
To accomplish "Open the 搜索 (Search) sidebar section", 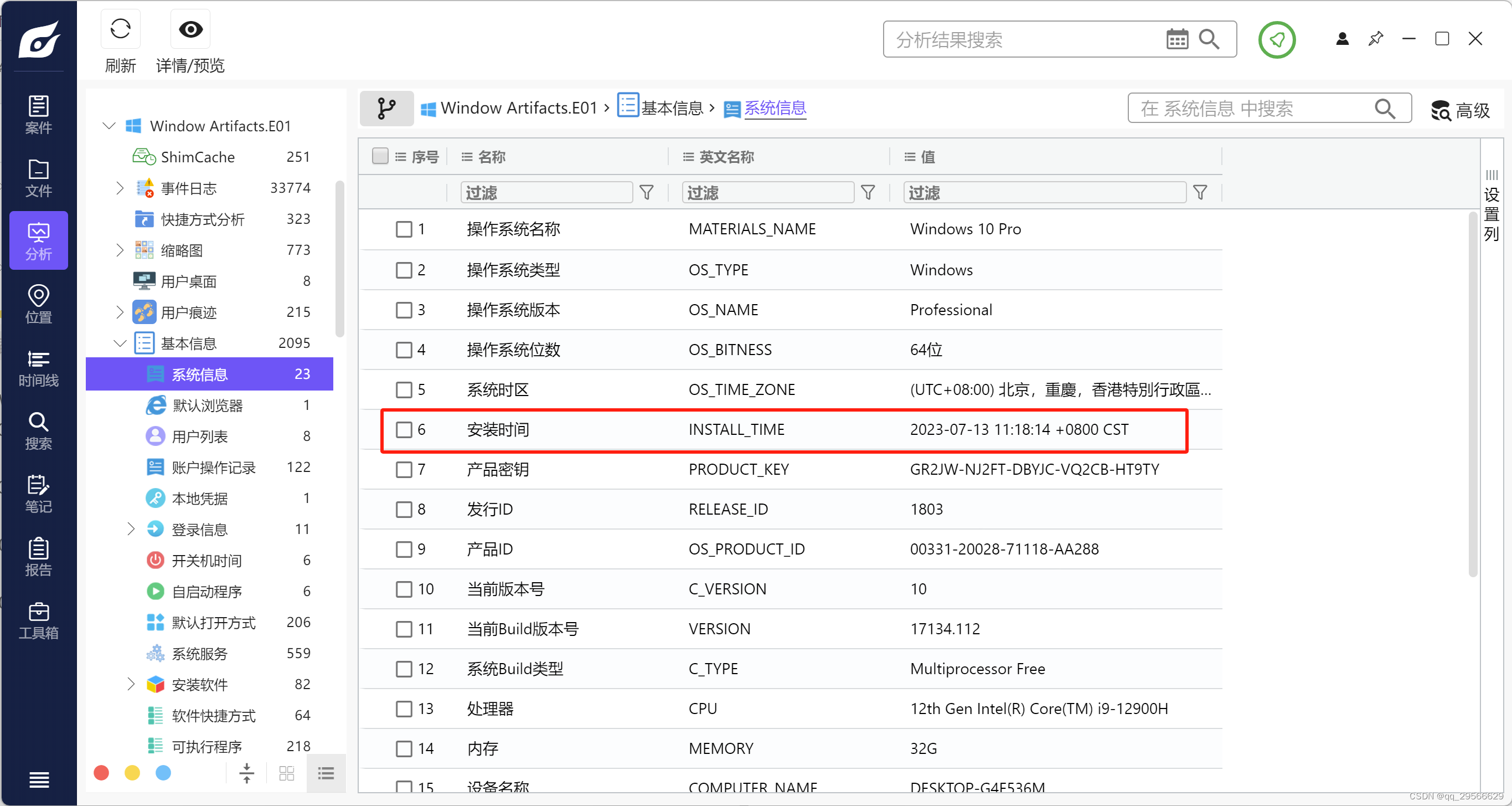I will pos(39,430).
